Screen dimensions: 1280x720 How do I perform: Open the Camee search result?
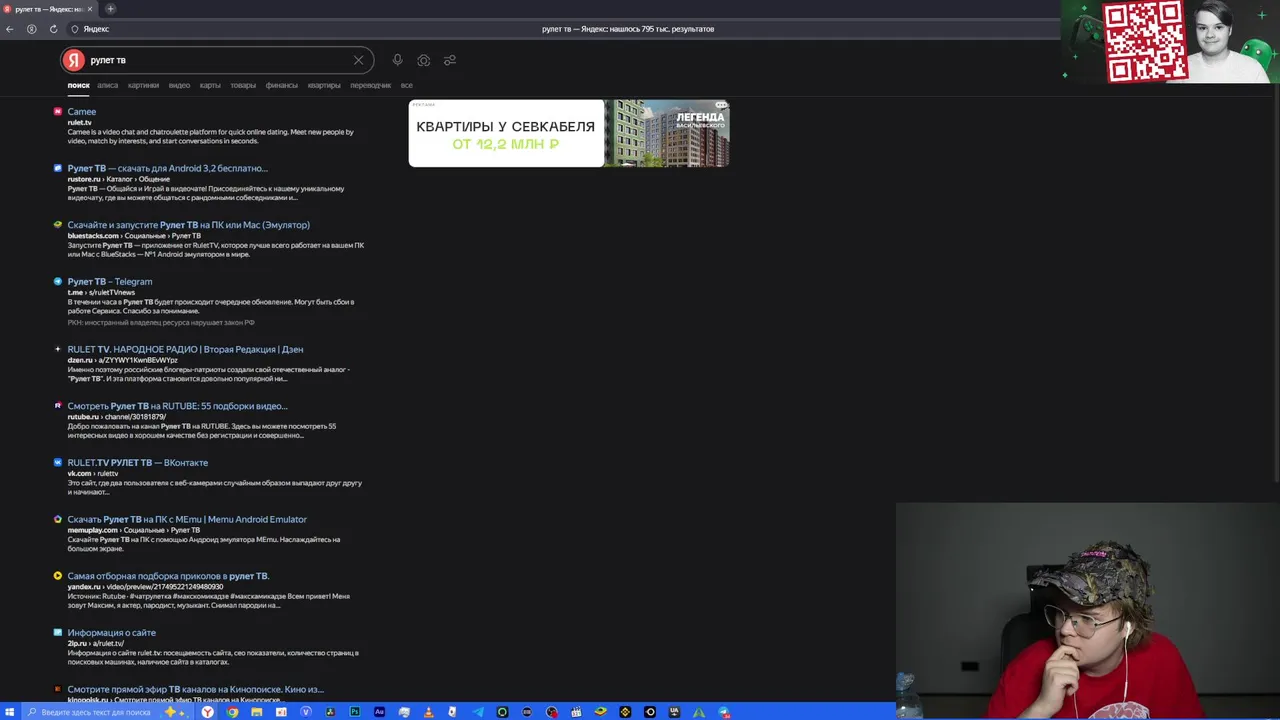click(x=82, y=112)
